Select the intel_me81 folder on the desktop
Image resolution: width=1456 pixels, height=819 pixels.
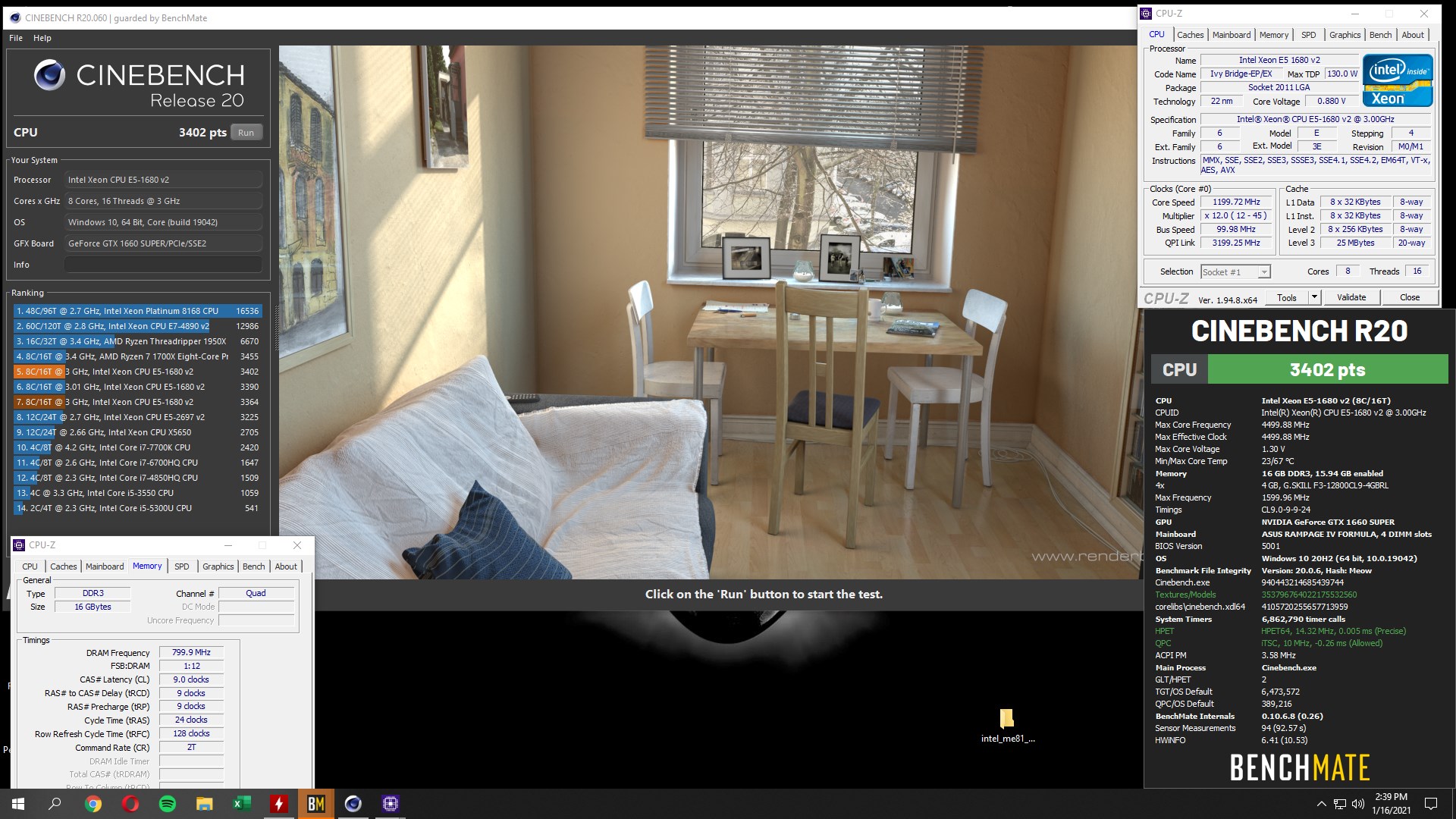pyautogui.click(x=1007, y=726)
